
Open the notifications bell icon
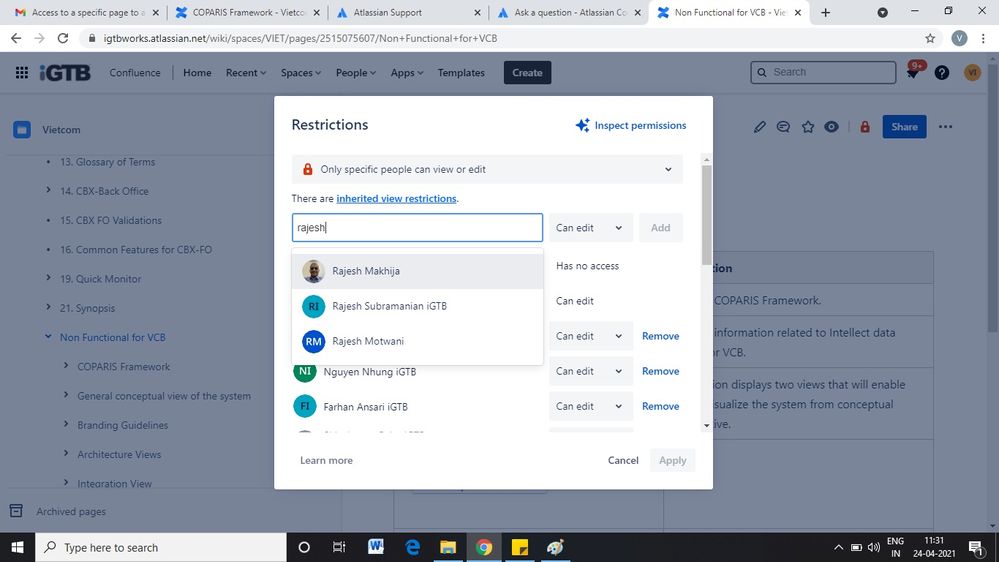pos(912,73)
